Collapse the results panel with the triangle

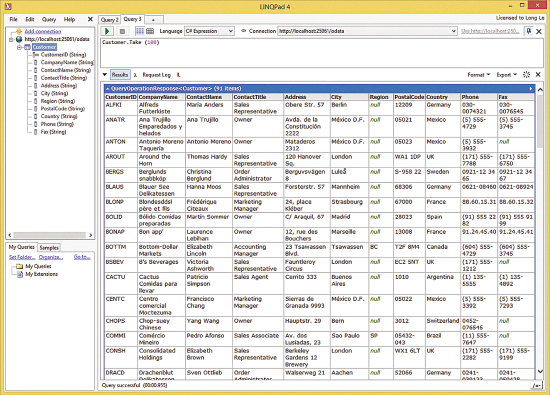click(x=105, y=75)
